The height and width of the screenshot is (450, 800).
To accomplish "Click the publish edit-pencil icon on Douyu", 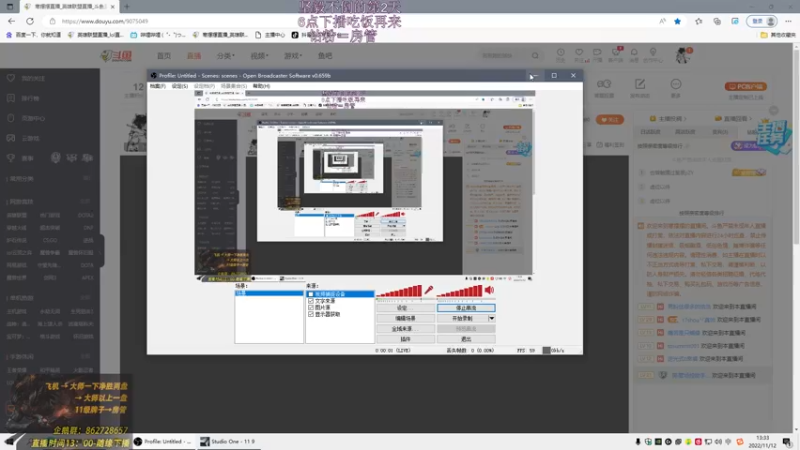I will tap(640, 84).
